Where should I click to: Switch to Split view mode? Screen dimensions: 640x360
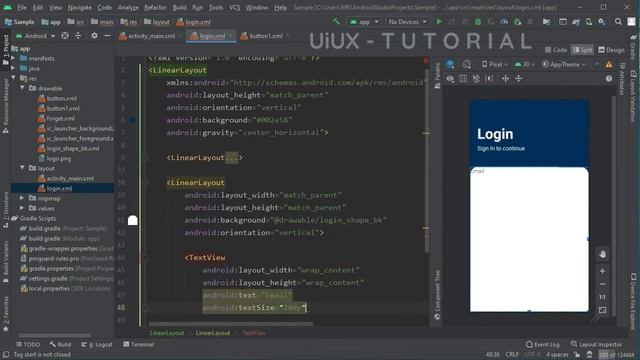582,50
